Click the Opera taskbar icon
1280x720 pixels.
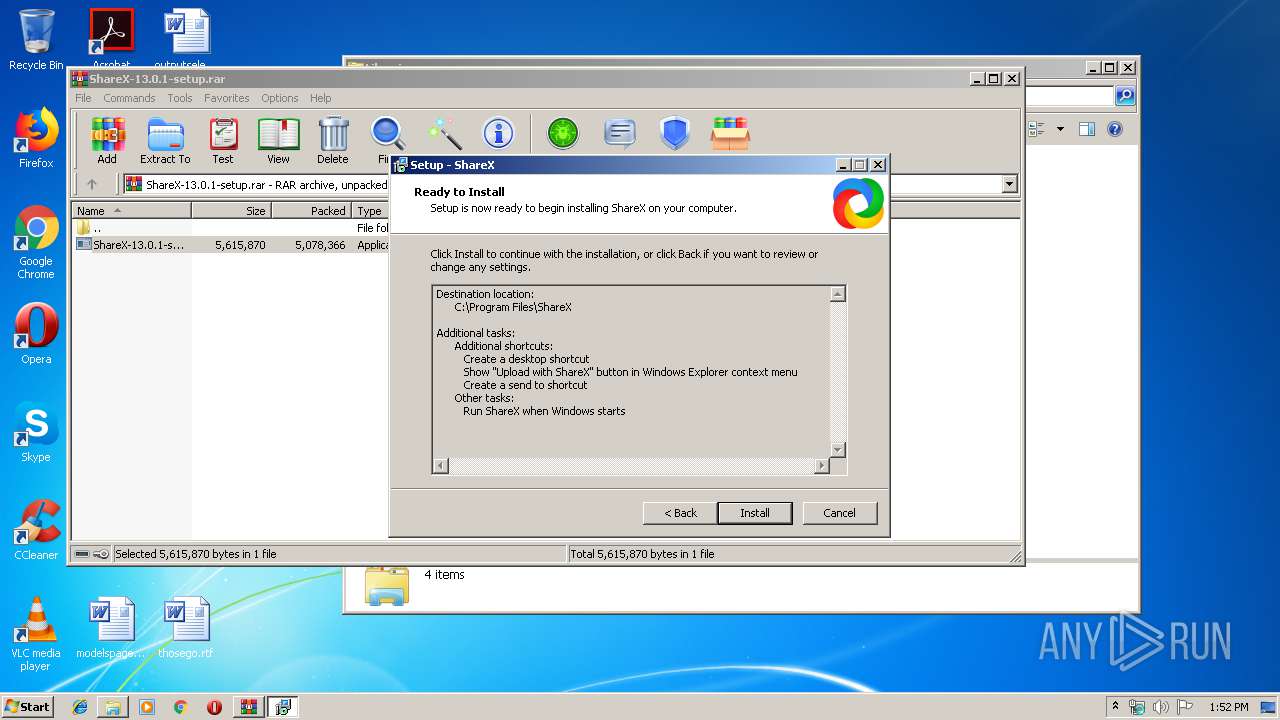(x=214, y=707)
